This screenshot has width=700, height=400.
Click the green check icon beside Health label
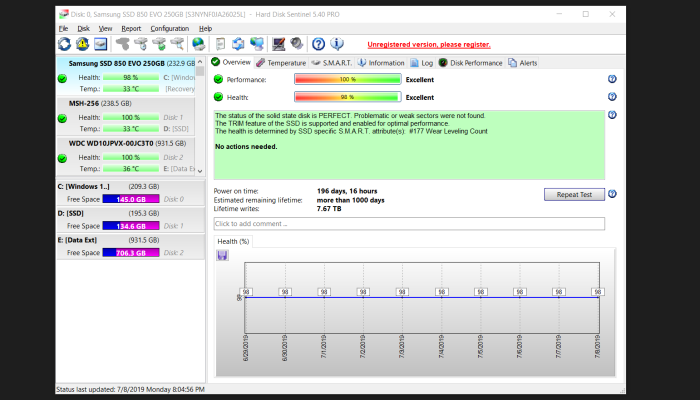click(x=218, y=96)
